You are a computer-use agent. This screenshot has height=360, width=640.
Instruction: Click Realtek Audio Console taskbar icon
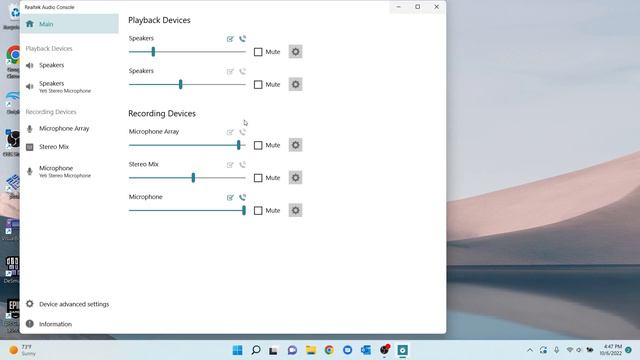point(402,350)
